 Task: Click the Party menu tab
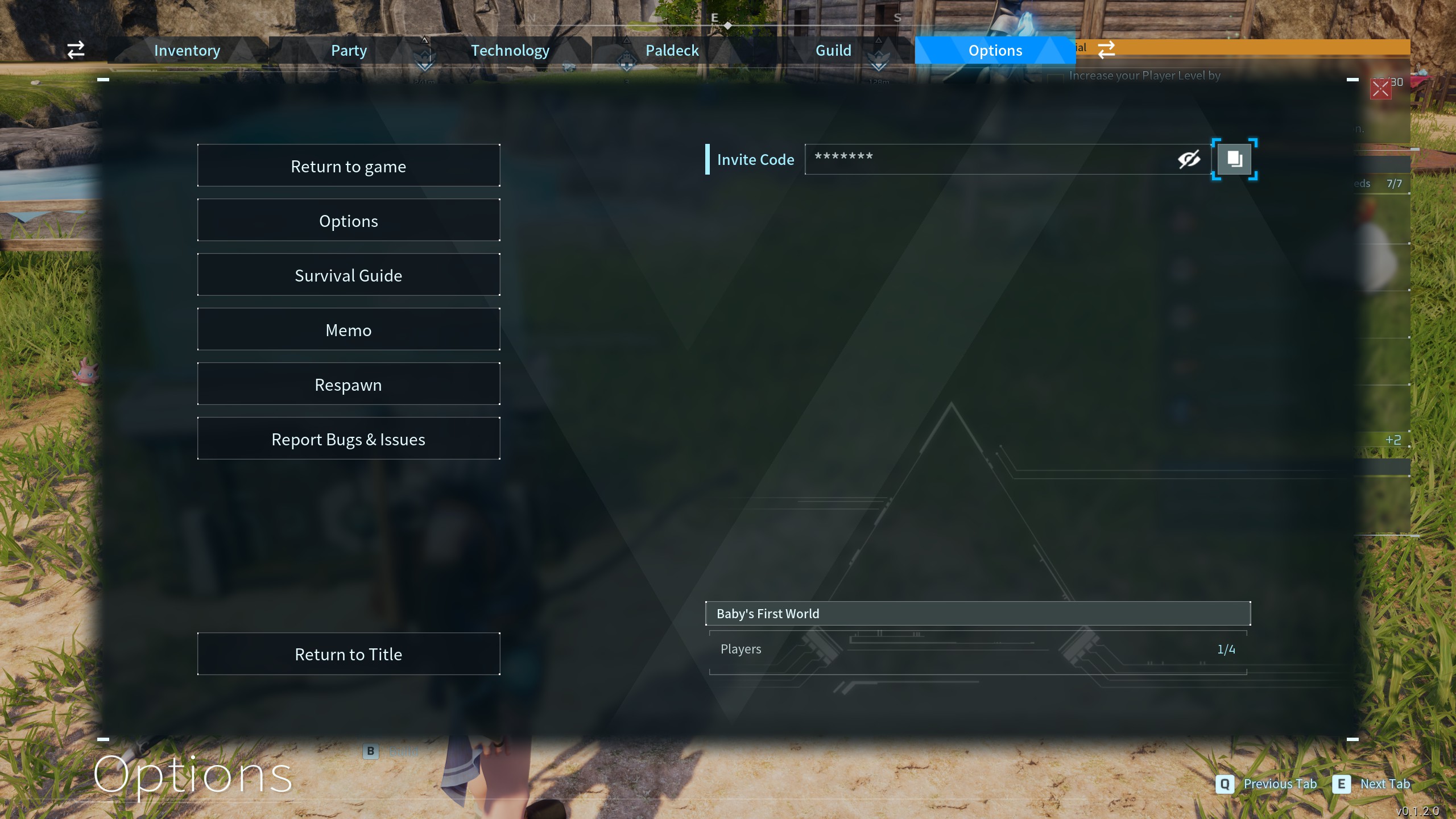point(348,49)
